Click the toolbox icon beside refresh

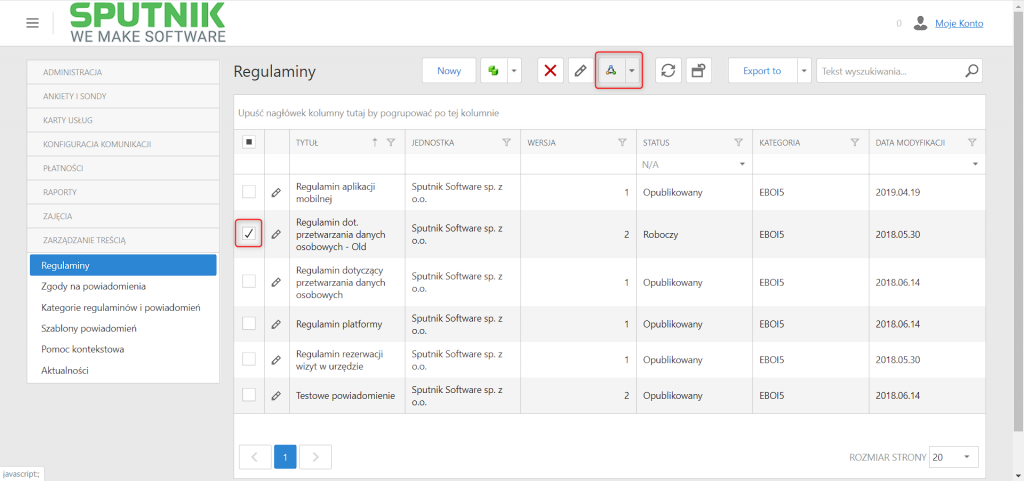[x=698, y=71]
